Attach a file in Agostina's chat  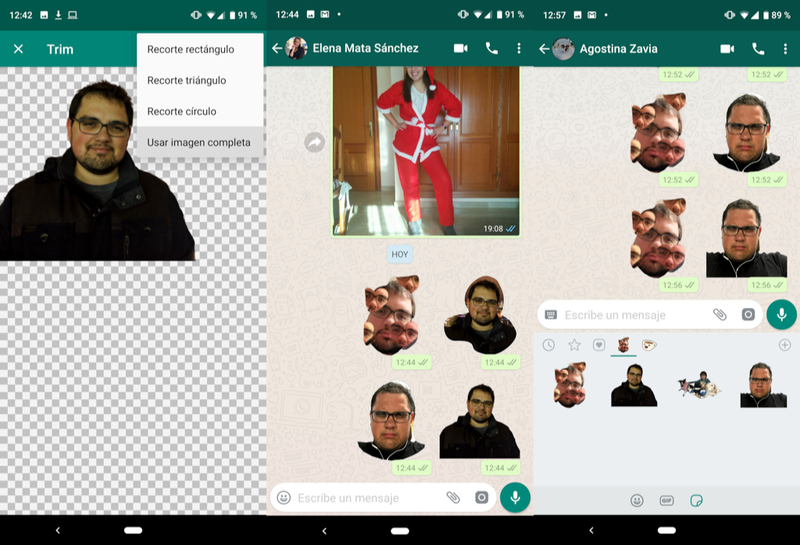click(x=720, y=315)
